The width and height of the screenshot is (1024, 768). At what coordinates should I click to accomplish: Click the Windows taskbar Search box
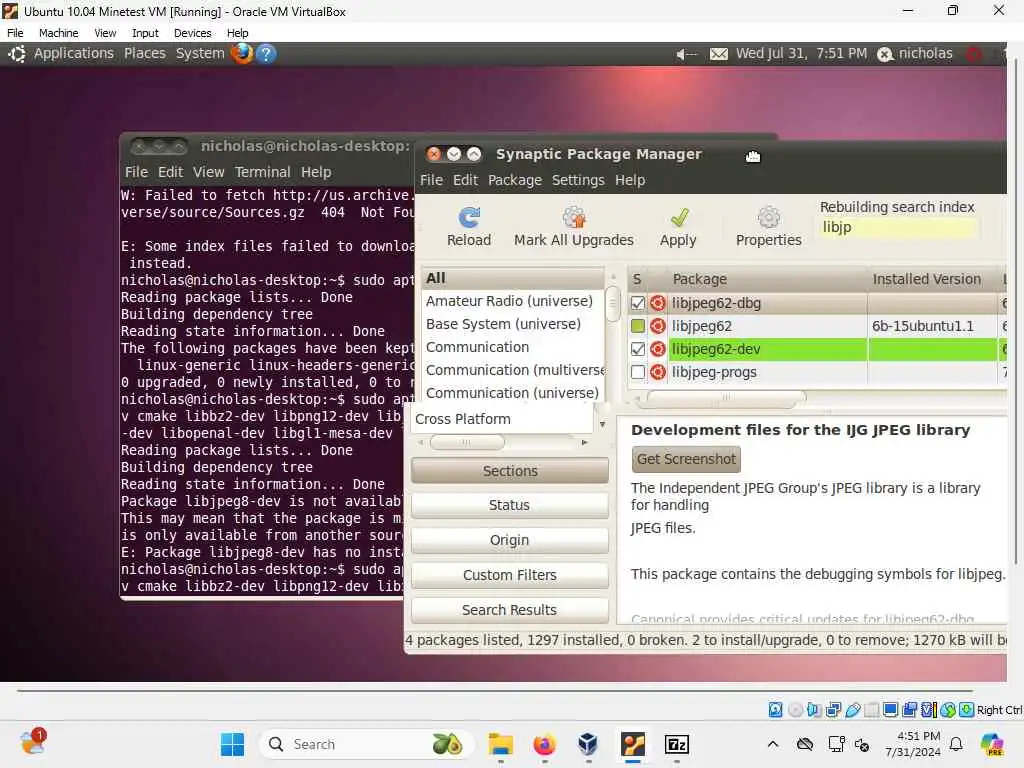(366, 744)
